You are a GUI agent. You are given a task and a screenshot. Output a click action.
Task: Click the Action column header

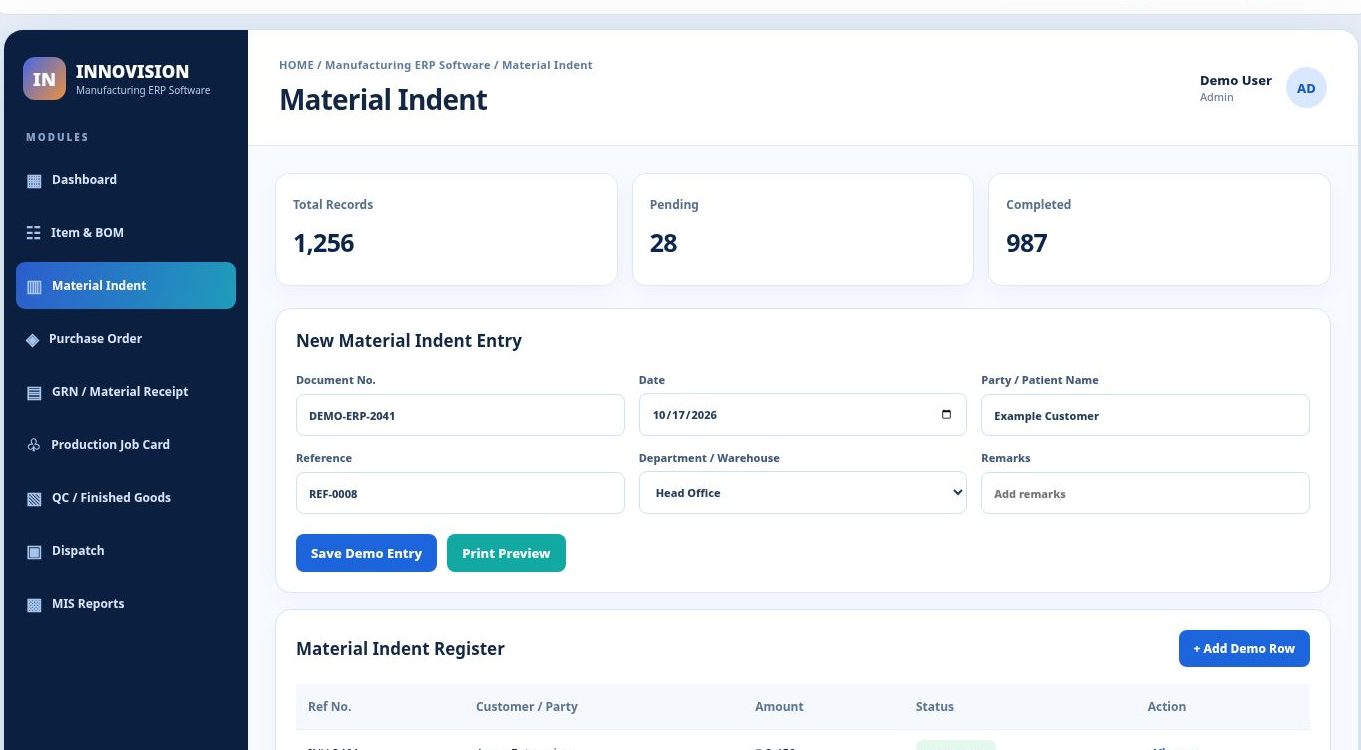pos(1166,706)
